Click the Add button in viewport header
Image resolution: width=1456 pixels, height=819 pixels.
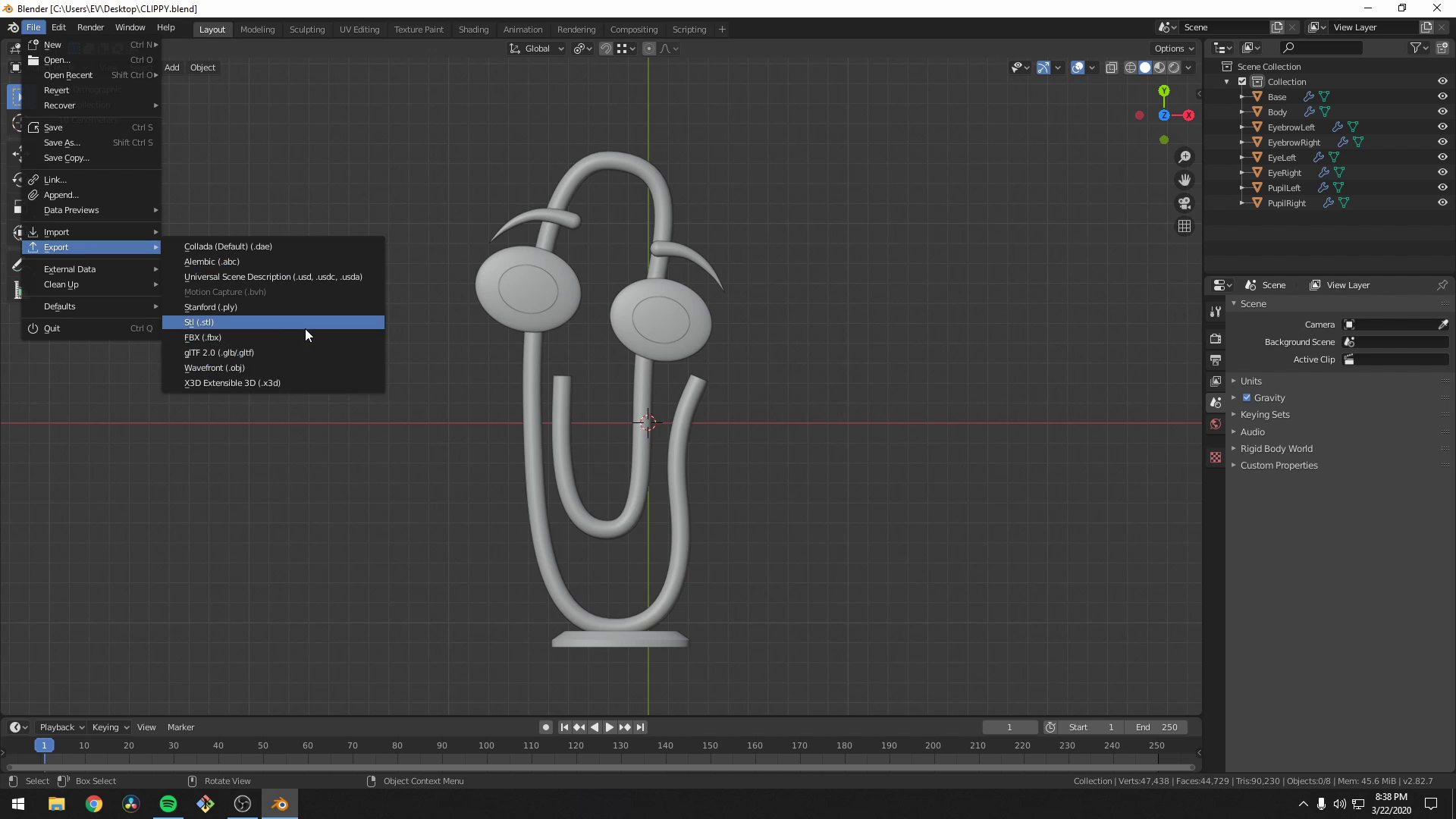pos(171,67)
